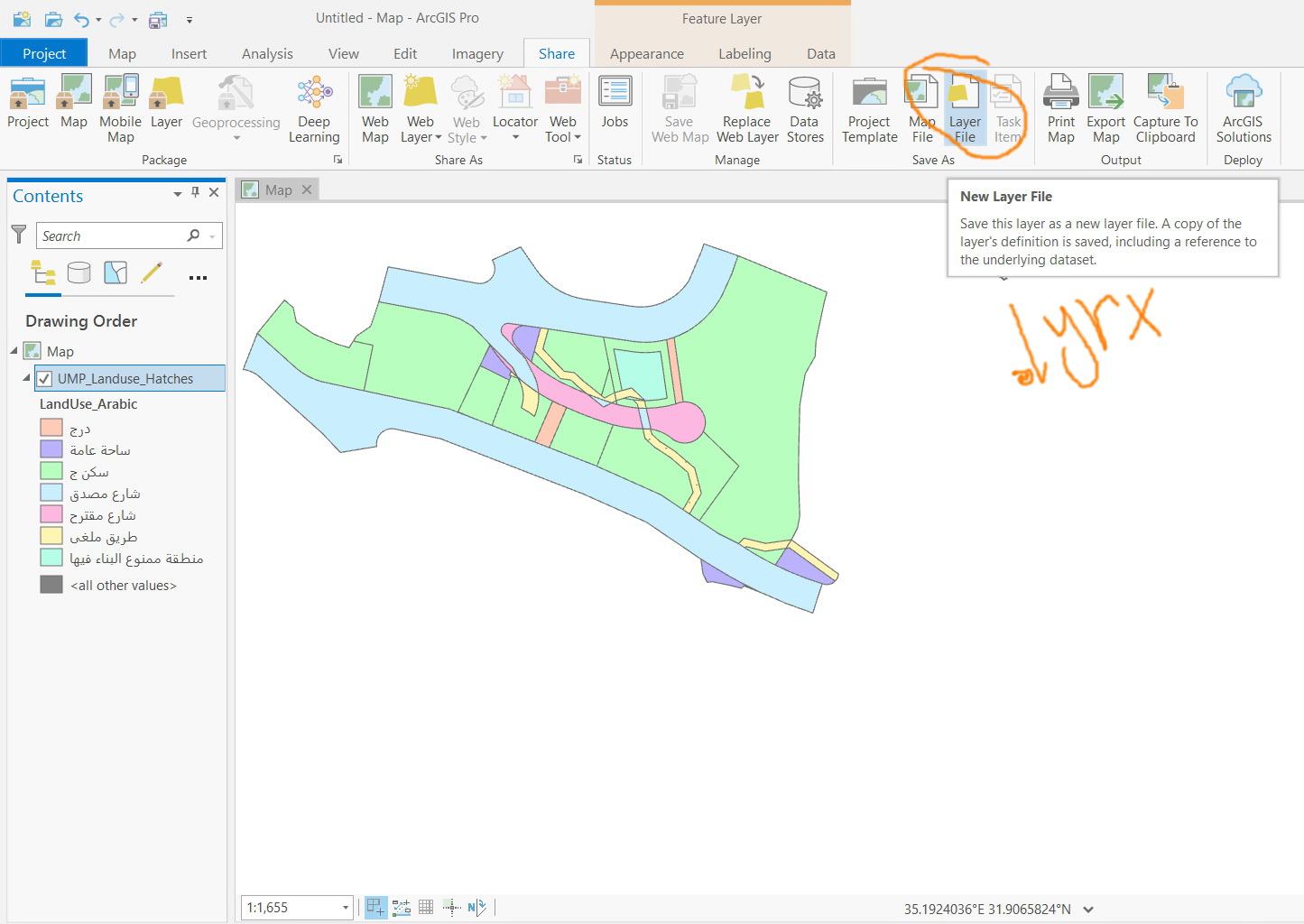Click the Deep Learning button
The height and width of the screenshot is (924, 1304).
(x=313, y=107)
